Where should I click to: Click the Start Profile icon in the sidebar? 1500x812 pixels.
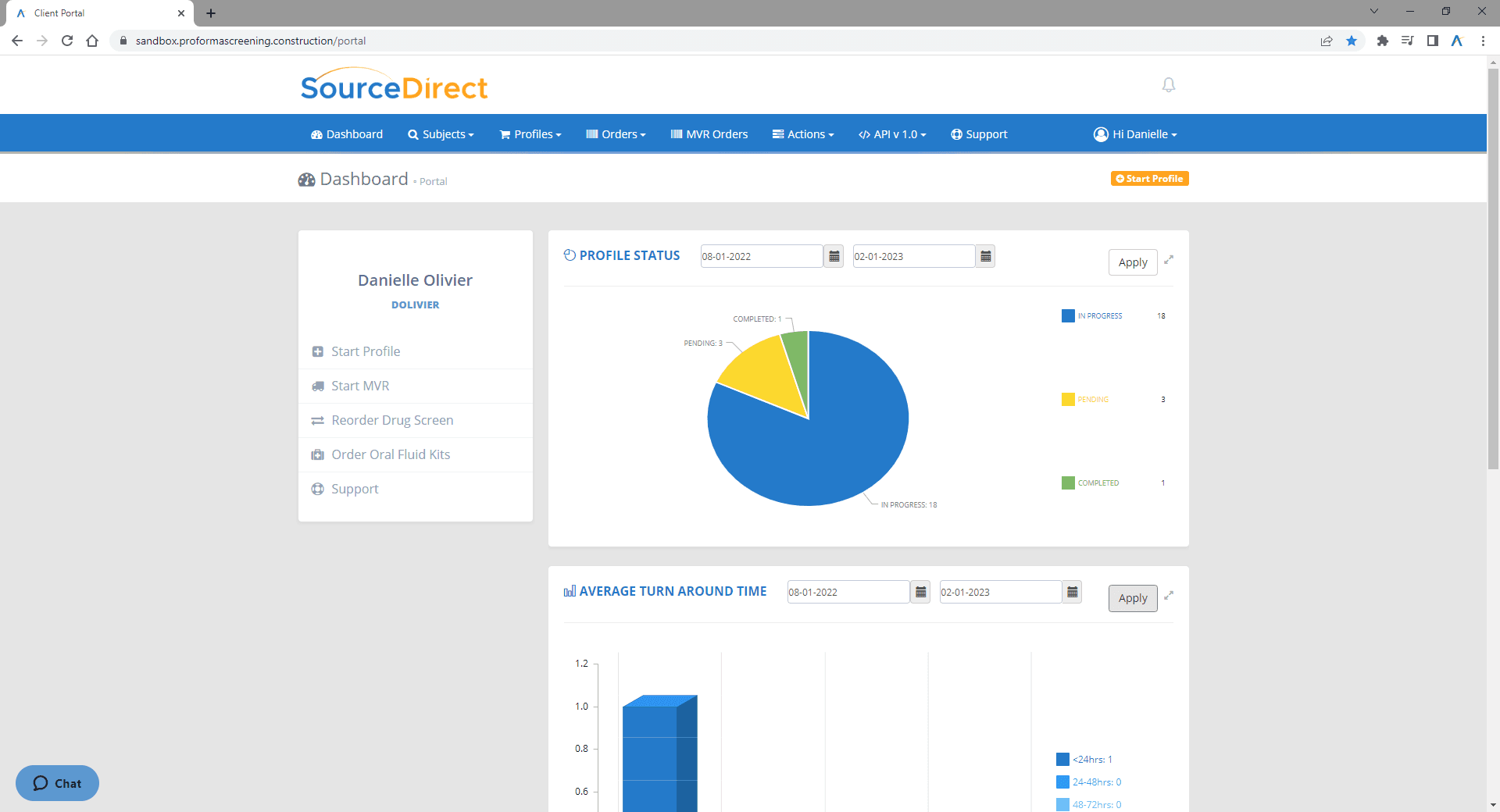click(x=317, y=351)
